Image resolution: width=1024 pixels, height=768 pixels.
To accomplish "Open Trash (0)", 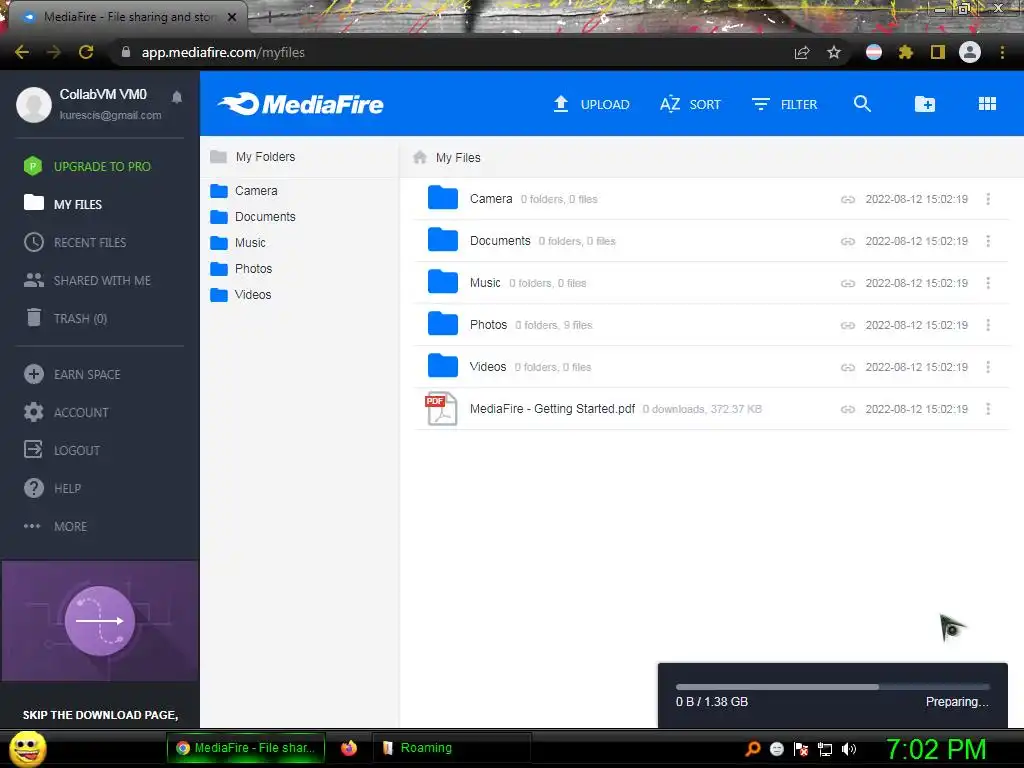I will (66, 318).
